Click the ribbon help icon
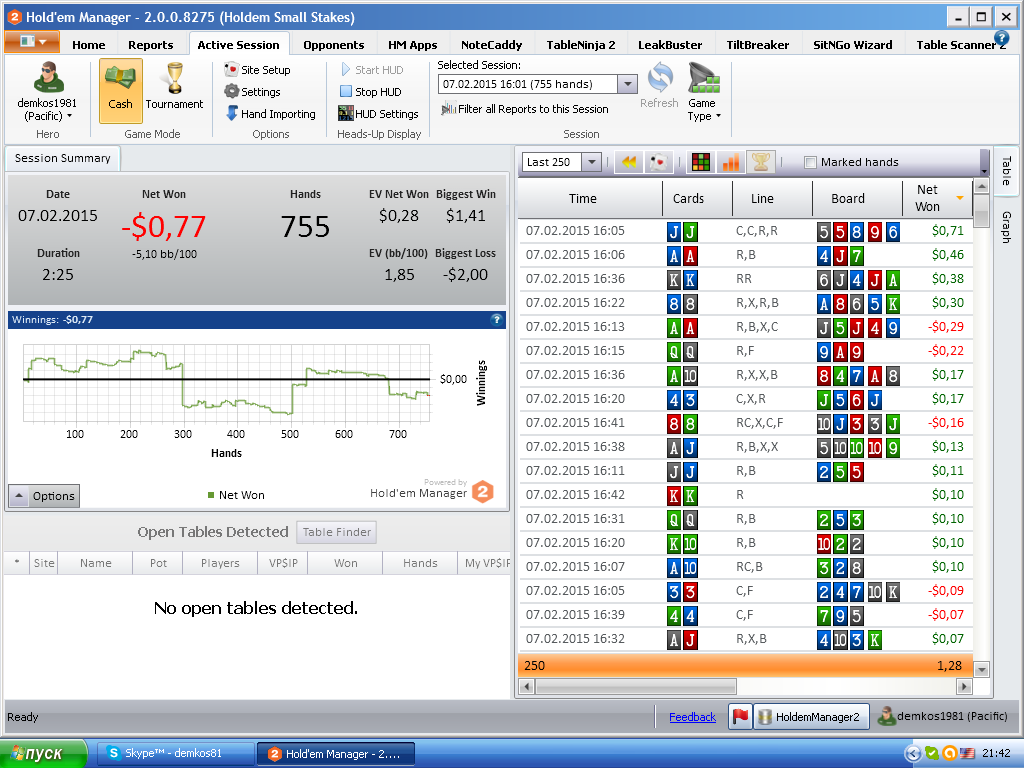 click(1002, 39)
